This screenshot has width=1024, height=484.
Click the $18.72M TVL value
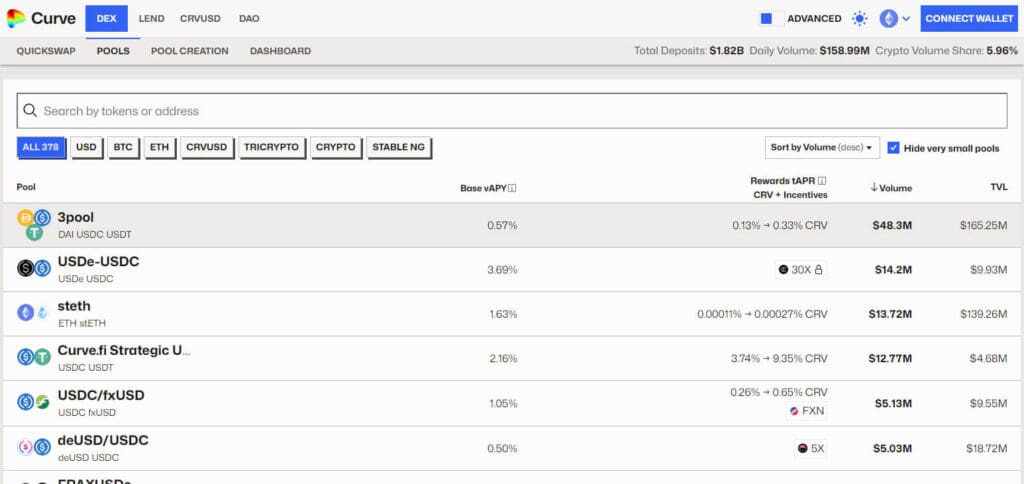click(x=987, y=449)
